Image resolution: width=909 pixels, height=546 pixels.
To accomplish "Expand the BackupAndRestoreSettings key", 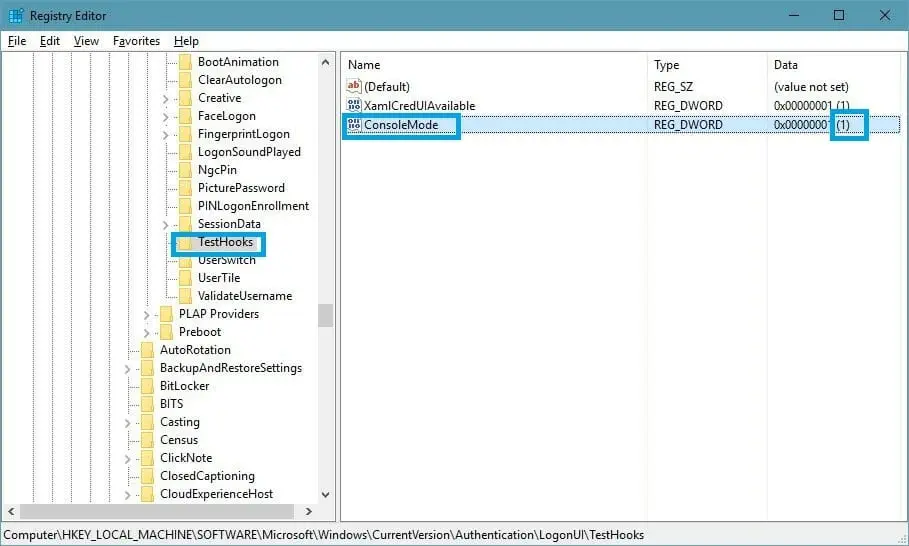I will tap(128, 369).
